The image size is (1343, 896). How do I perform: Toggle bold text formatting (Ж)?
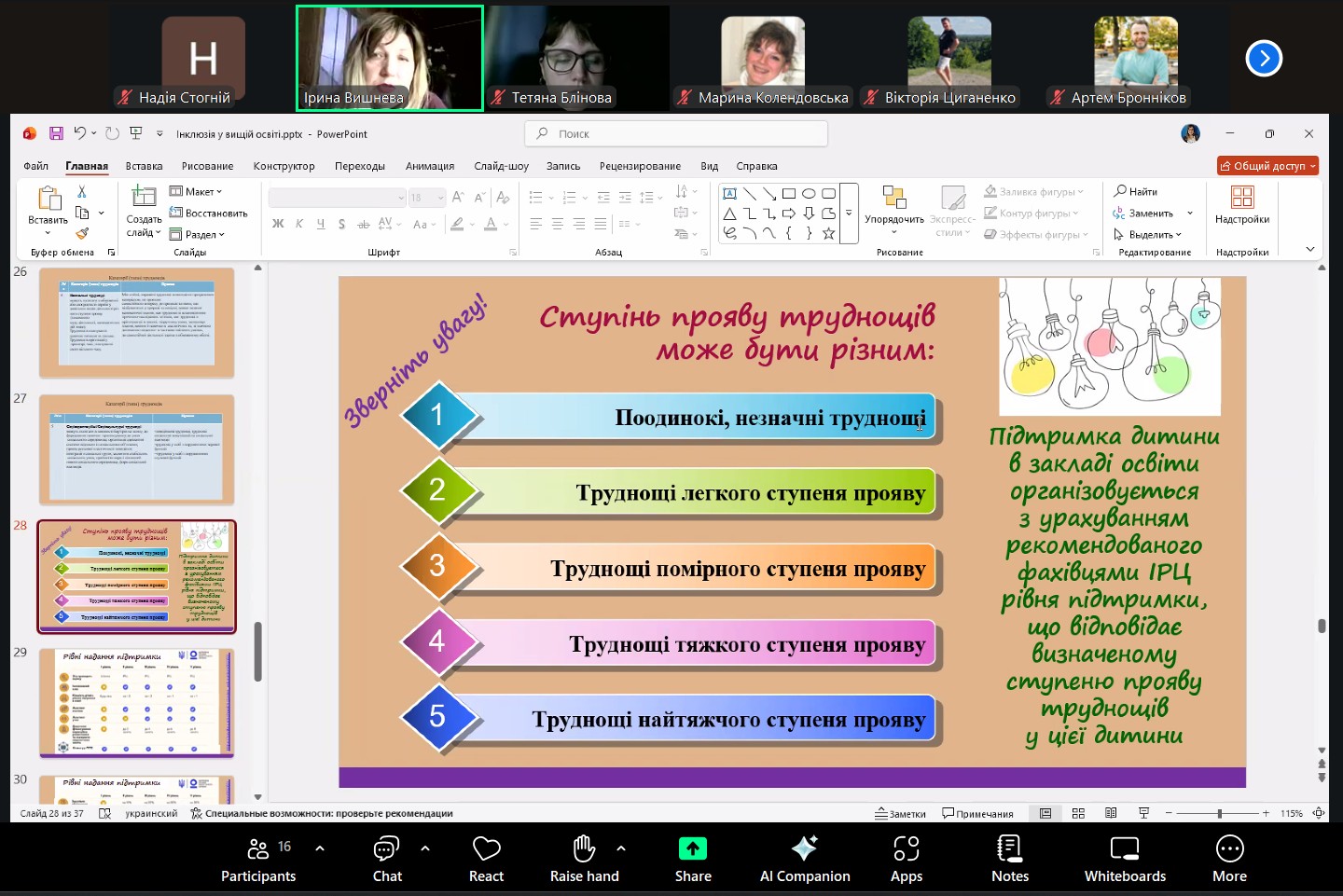pos(278,224)
